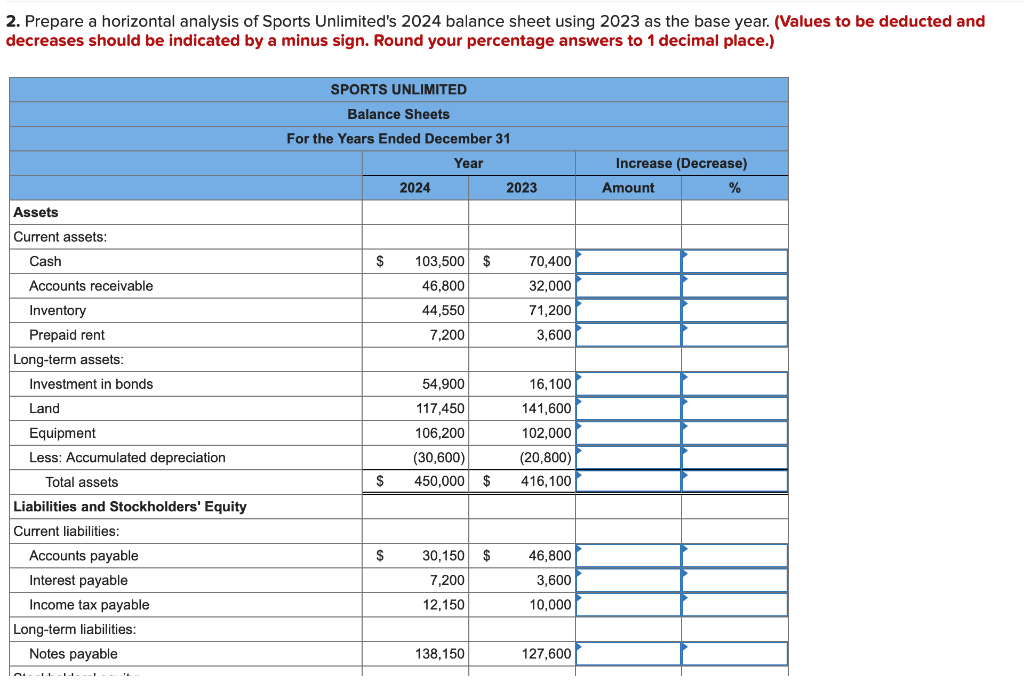
Task: Focus Accumulated depreciation amount input
Action: tap(628, 458)
